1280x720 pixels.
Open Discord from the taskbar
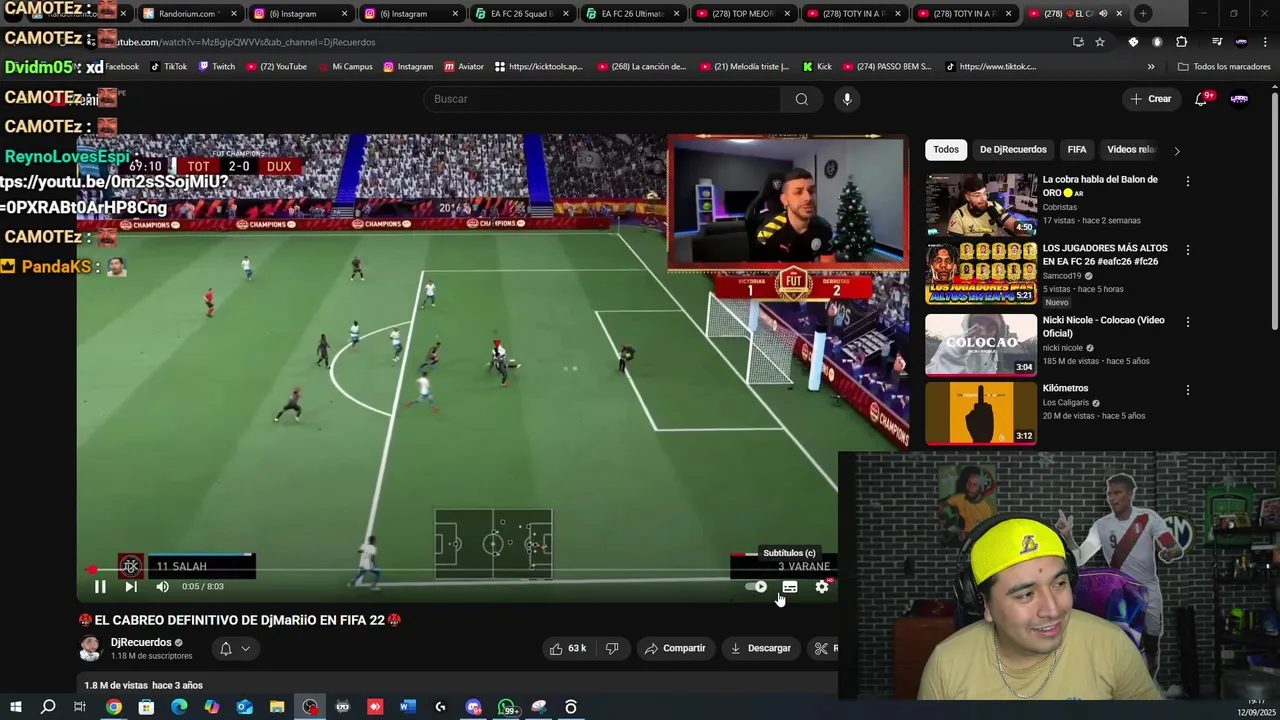(x=473, y=707)
